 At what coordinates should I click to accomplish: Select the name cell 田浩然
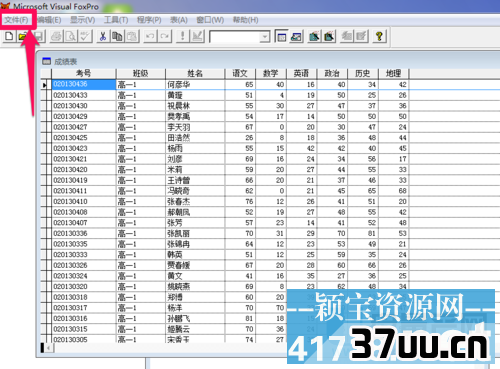tap(195, 138)
